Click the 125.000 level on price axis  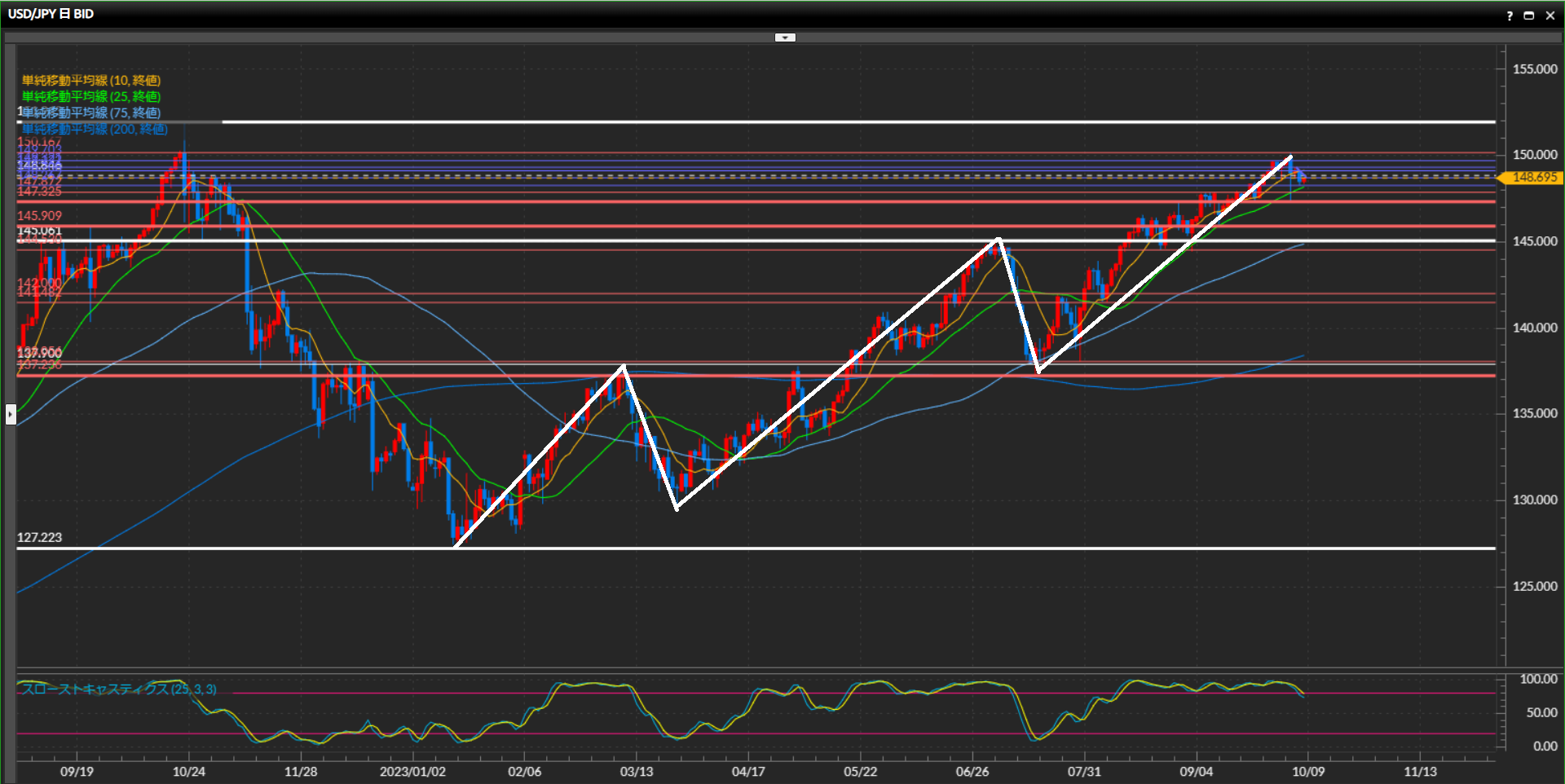tap(1534, 586)
